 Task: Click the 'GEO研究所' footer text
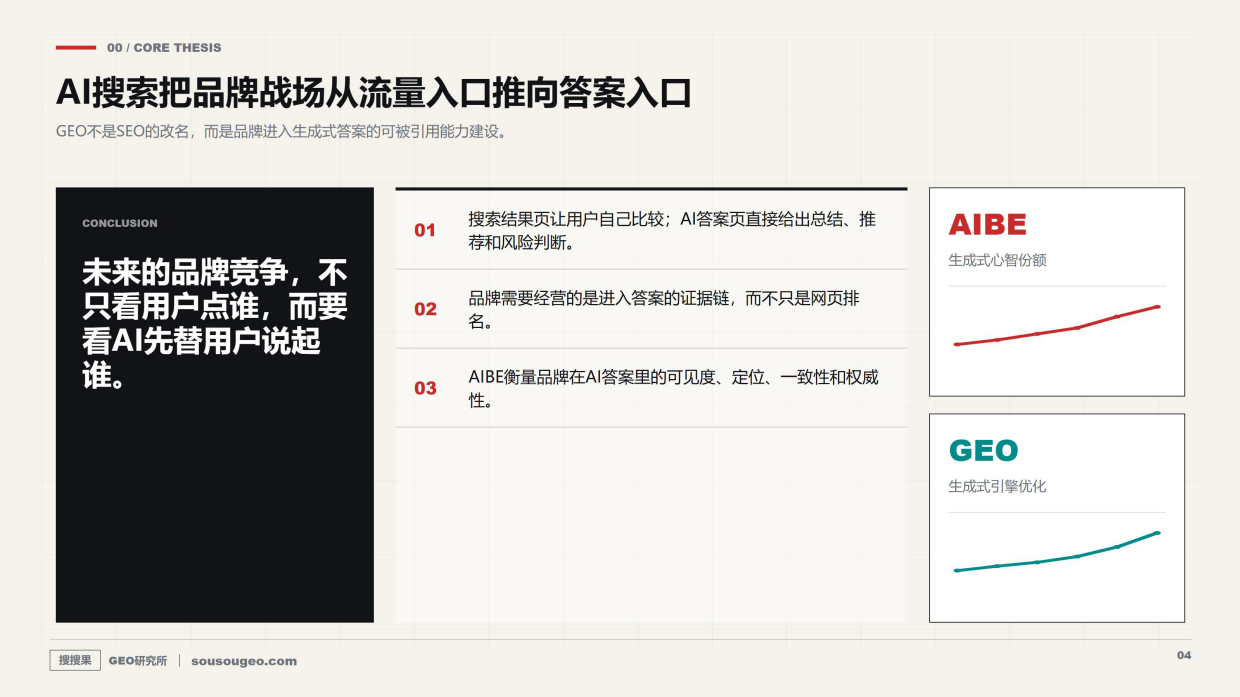138,661
